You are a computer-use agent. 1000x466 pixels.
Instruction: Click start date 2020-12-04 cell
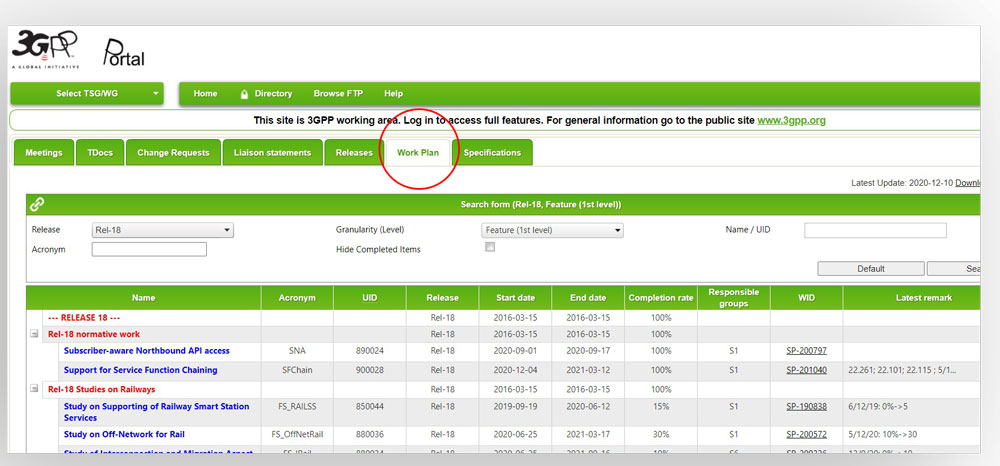click(x=515, y=370)
